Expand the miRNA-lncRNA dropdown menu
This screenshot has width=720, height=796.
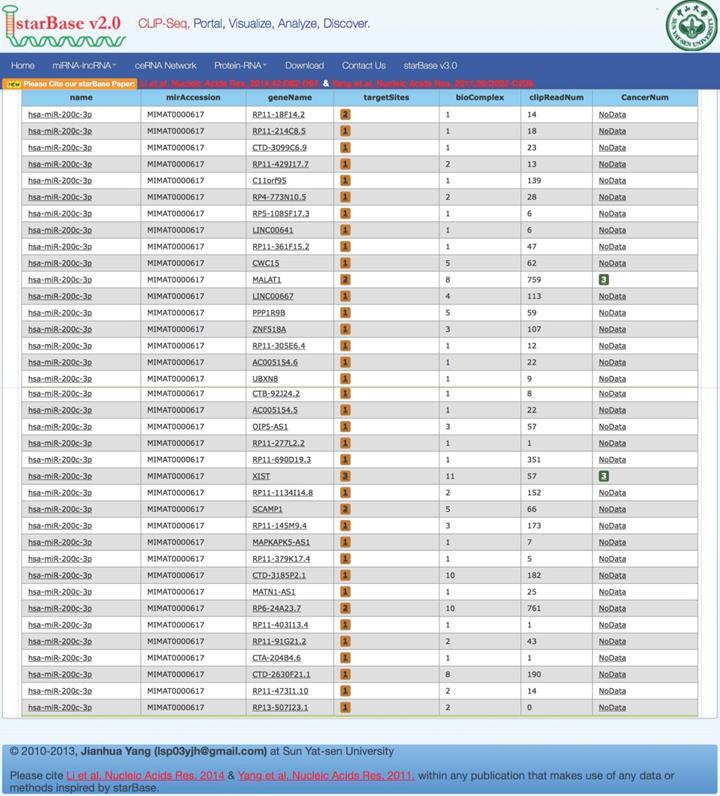pyautogui.click(x=84, y=65)
